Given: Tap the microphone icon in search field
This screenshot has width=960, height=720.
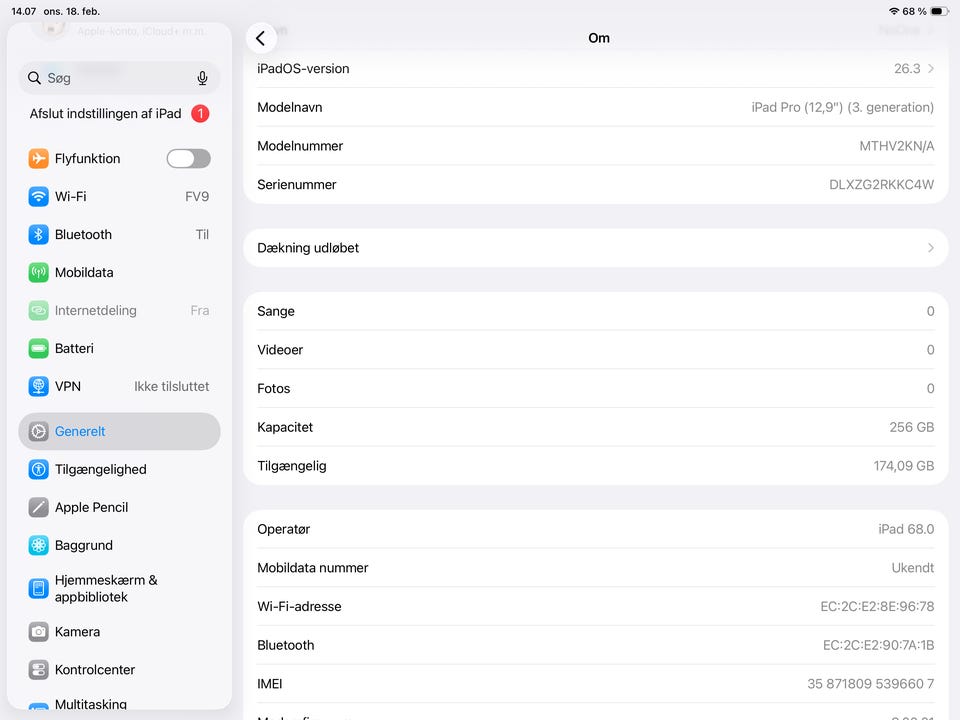Looking at the screenshot, I should pos(202,78).
